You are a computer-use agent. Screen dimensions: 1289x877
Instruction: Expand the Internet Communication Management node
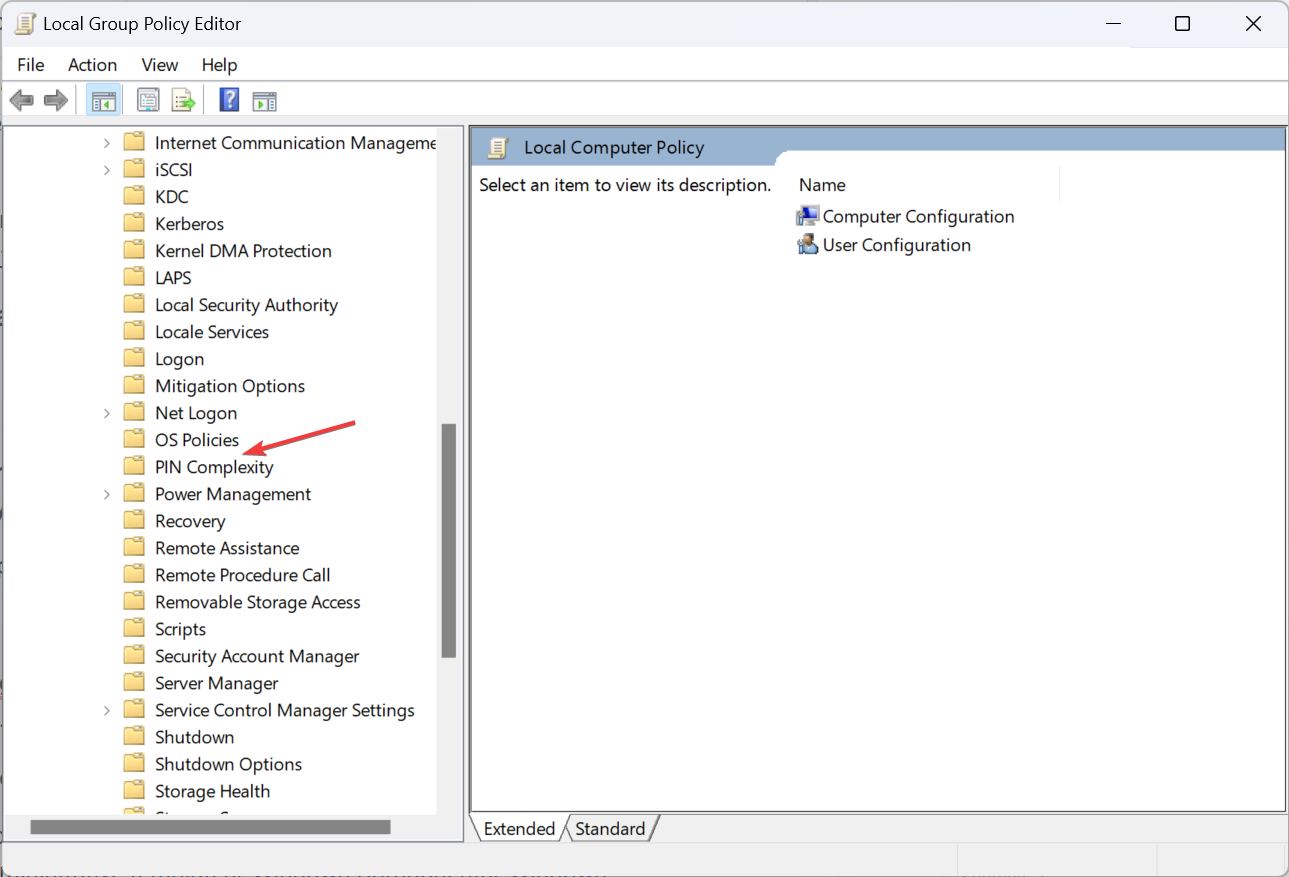point(107,143)
